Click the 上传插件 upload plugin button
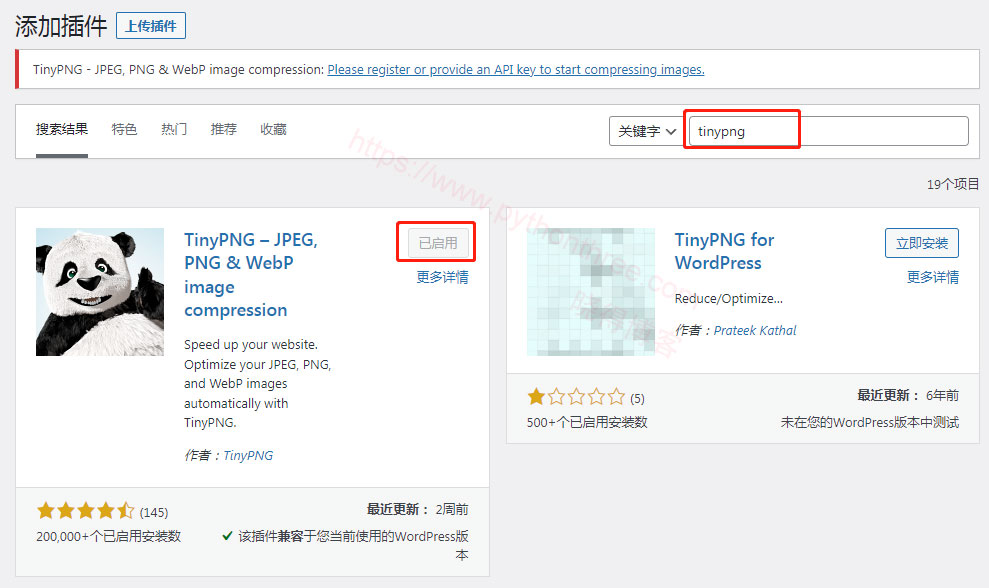 click(x=151, y=26)
